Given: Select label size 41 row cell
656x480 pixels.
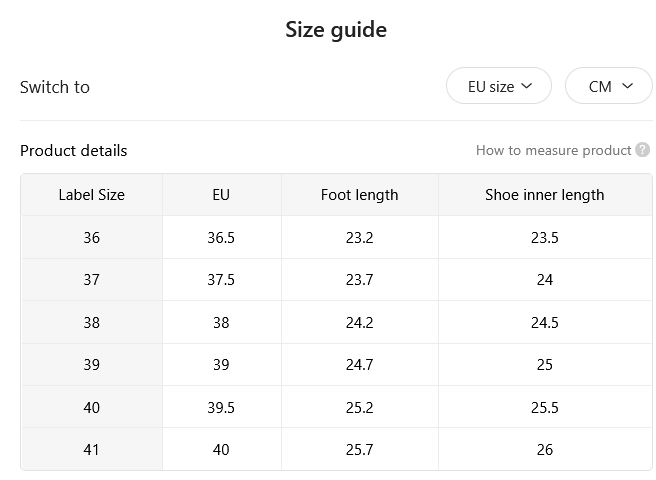Looking at the screenshot, I should [92, 449].
